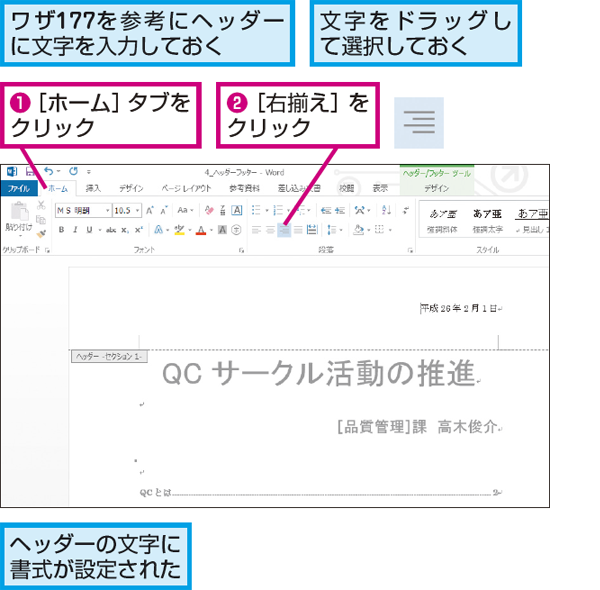Click the sort icon in paragraph group
The image size is (600, 590).
386,210
